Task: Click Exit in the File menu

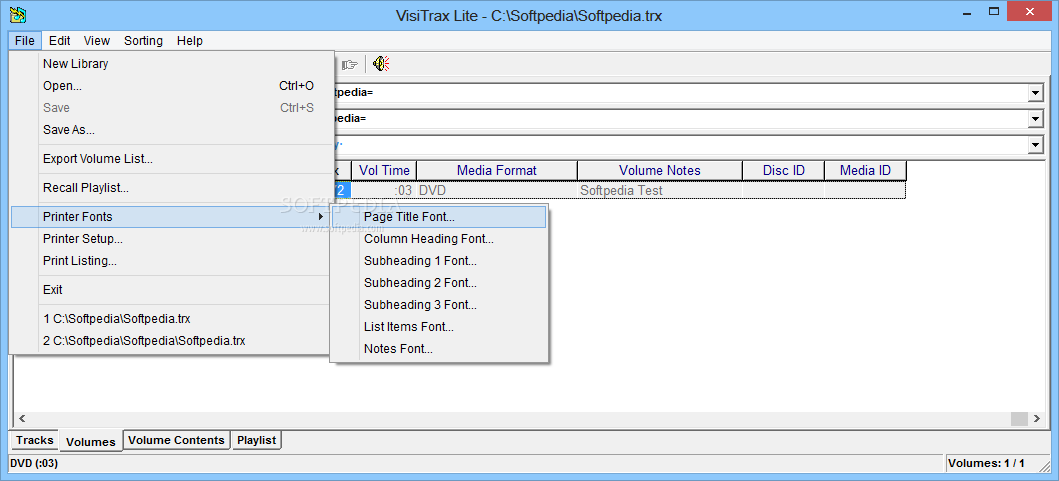Action: 172,290
